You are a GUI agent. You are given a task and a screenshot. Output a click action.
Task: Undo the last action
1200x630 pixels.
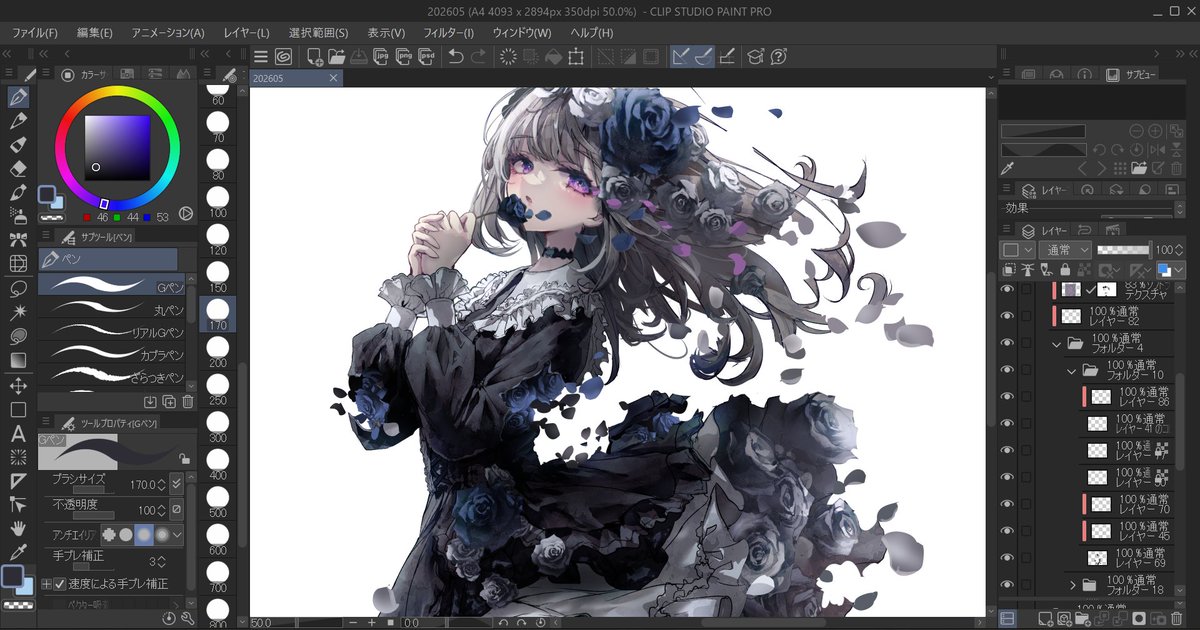click(x=456, y=57)
